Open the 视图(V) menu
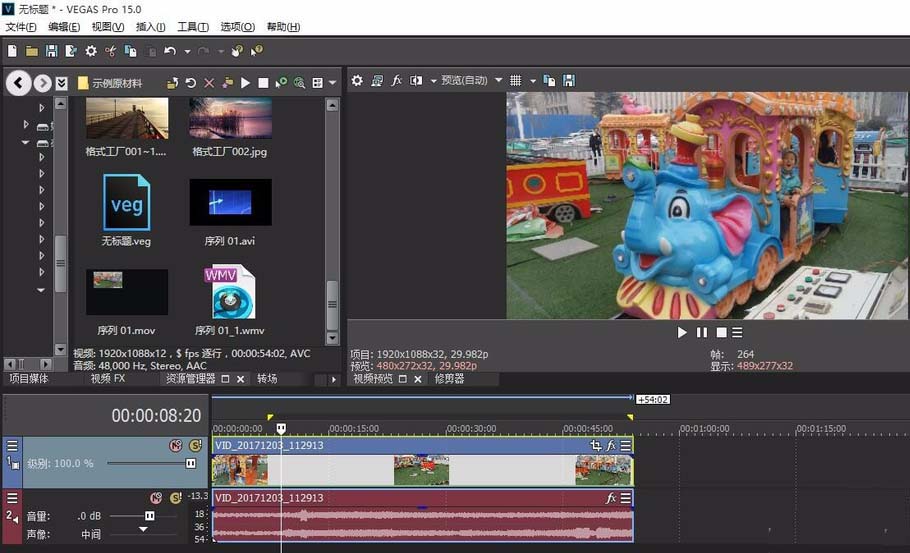The image size is (910, 553). (108, 27)
